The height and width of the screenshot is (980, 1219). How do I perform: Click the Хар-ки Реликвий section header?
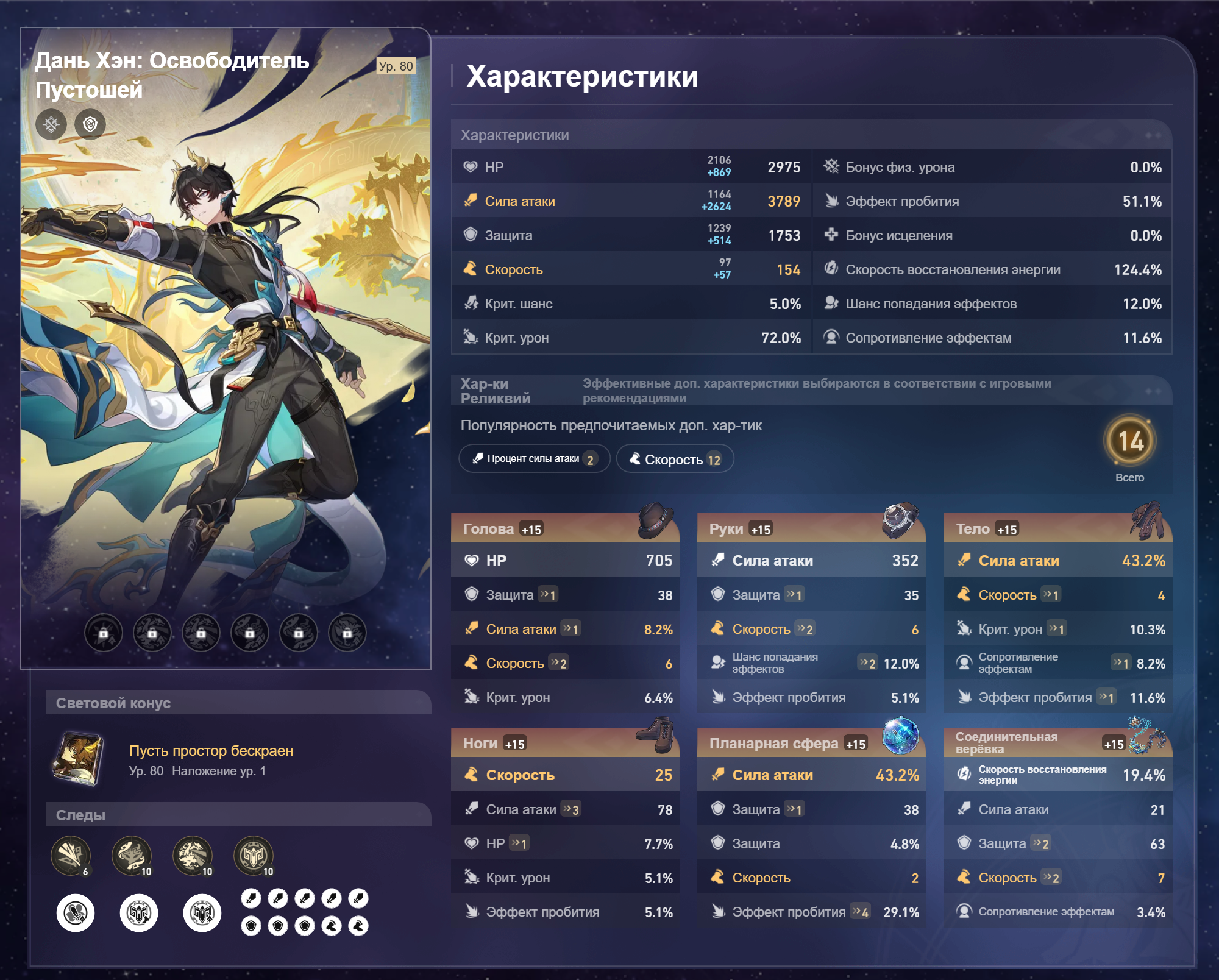point(811,391)
